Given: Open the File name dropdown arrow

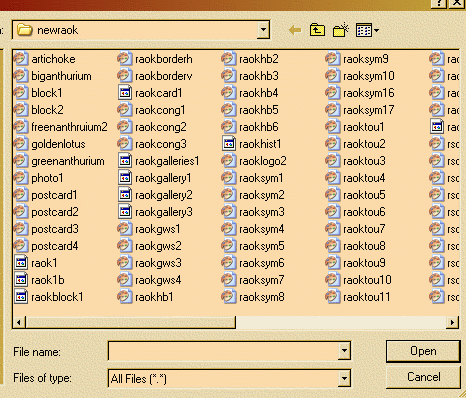Looking at the screenshot, I should 344,351.
